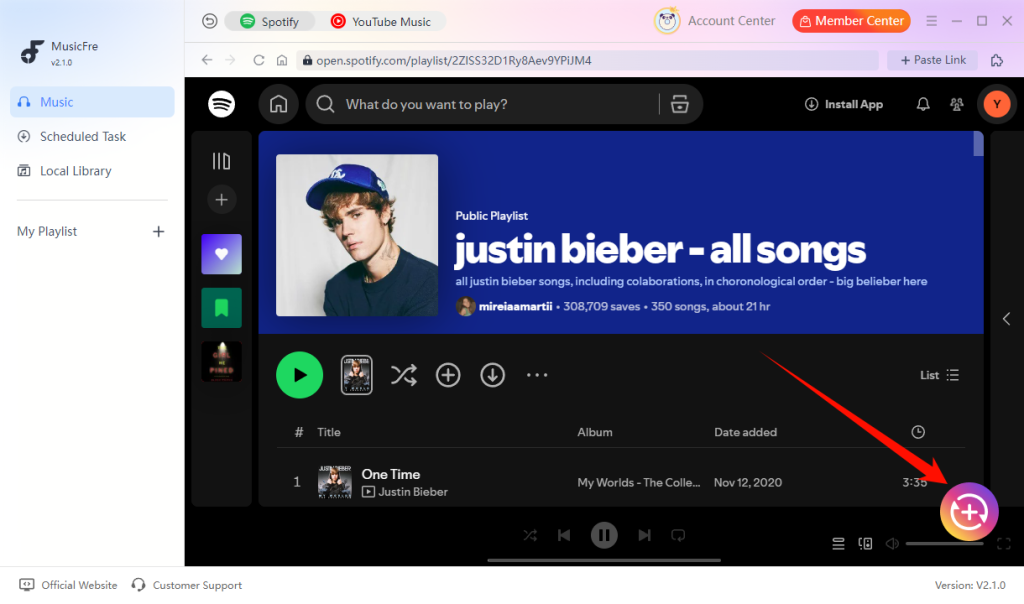
Task: Click the Paste Link button
Action: tap(933, 60)
